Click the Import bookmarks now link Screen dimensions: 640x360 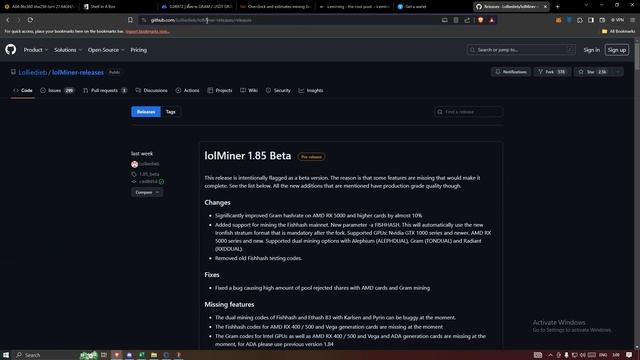coord(147,31)
